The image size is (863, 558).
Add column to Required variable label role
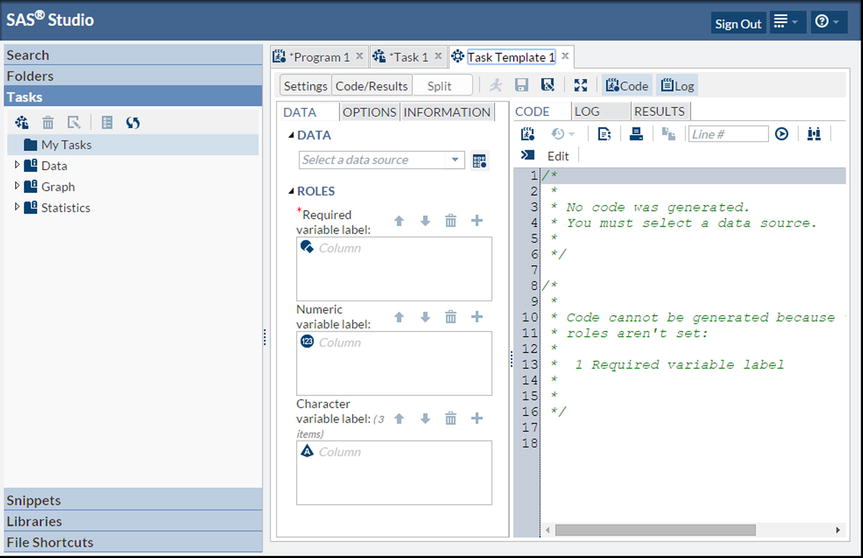(x=477, y=221)
